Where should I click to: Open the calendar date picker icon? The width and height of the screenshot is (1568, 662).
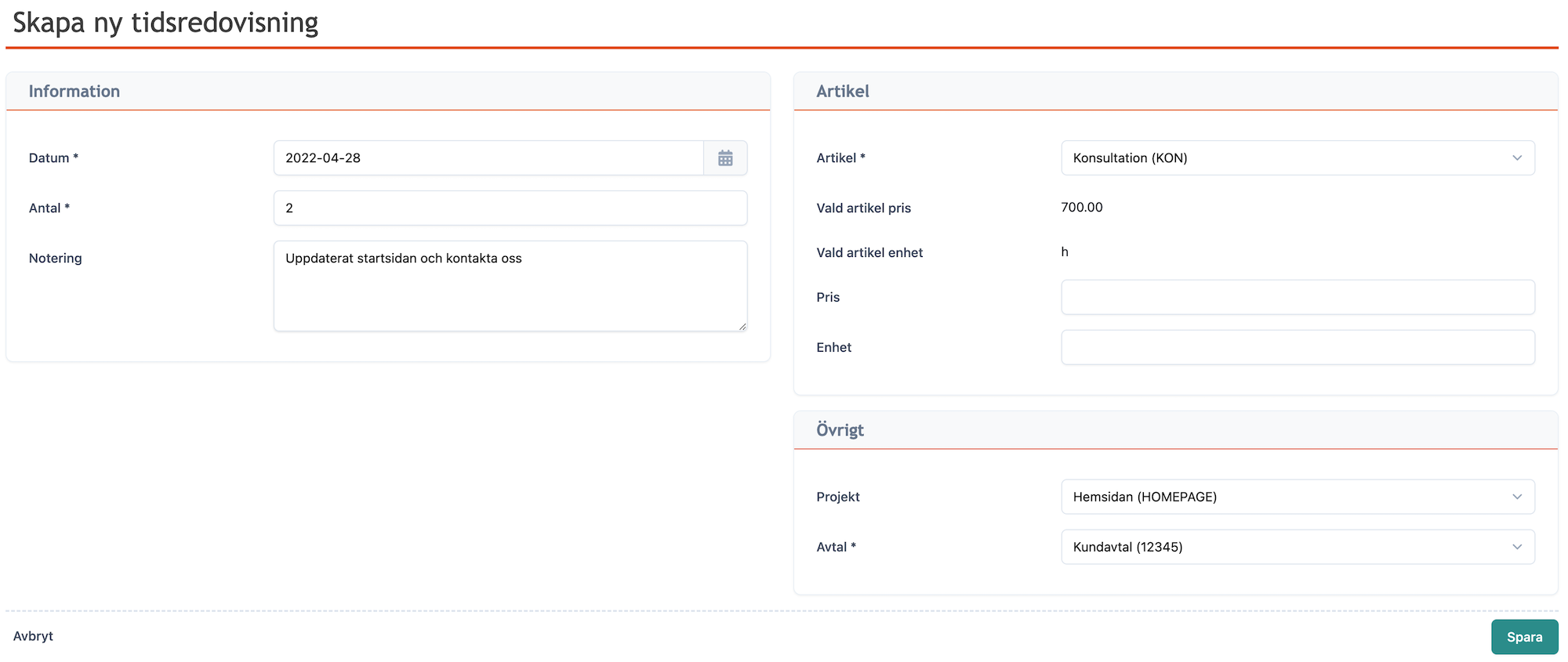pos(725,158)
